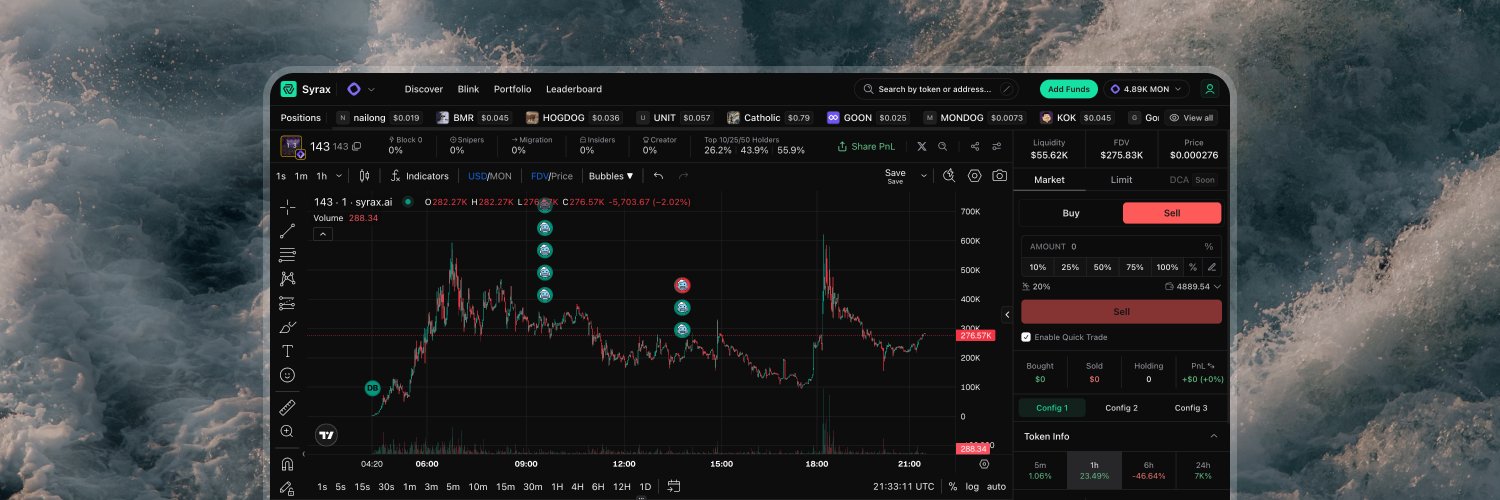
Task: Choose the horizontal lines Fibonacci tool
Action: click(288, 255)
